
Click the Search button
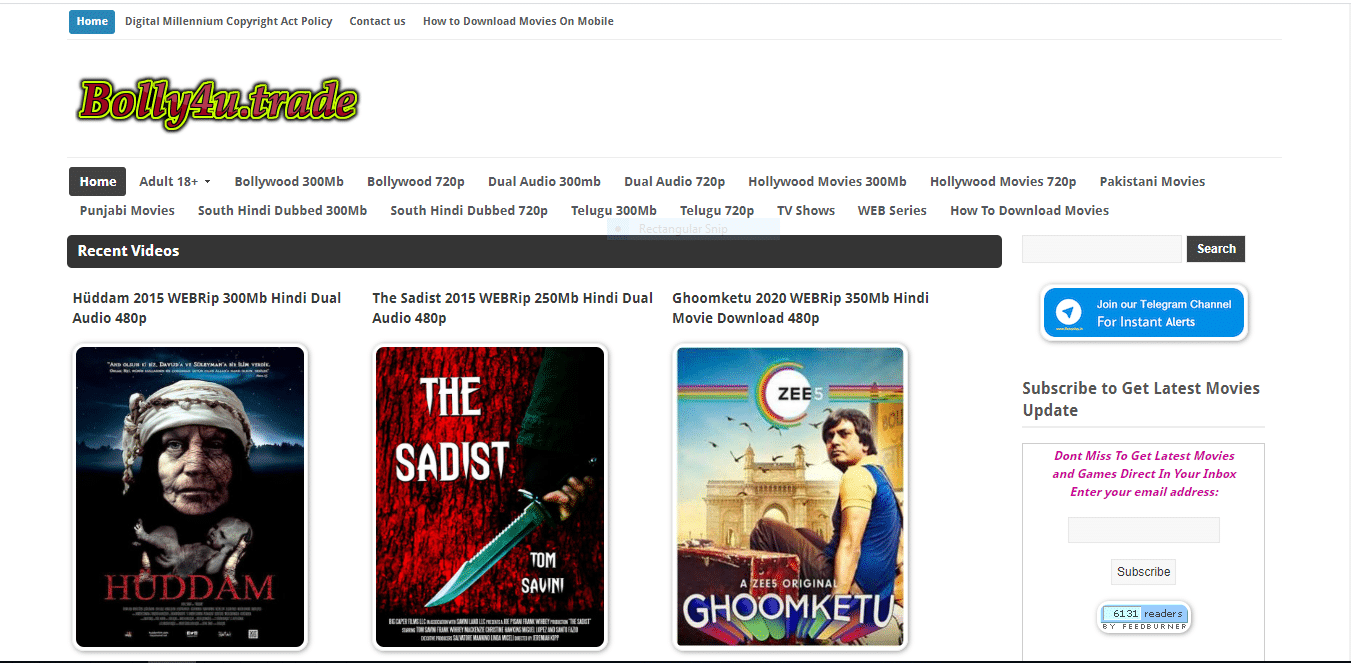click(1216, 249)
